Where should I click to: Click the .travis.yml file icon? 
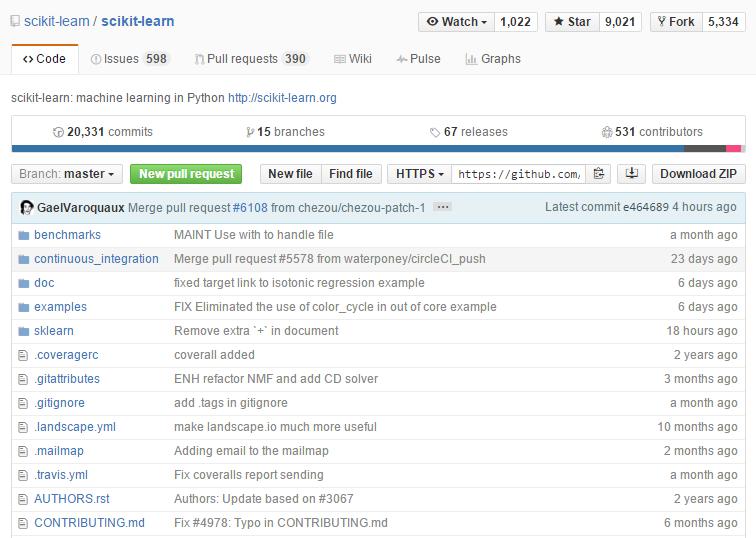(x=23, y=475)
